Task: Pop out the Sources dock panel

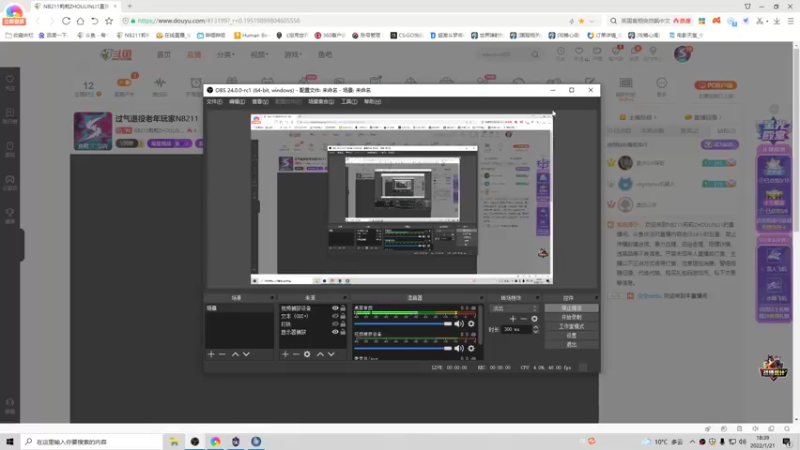Action: click(x=345, y=298)
